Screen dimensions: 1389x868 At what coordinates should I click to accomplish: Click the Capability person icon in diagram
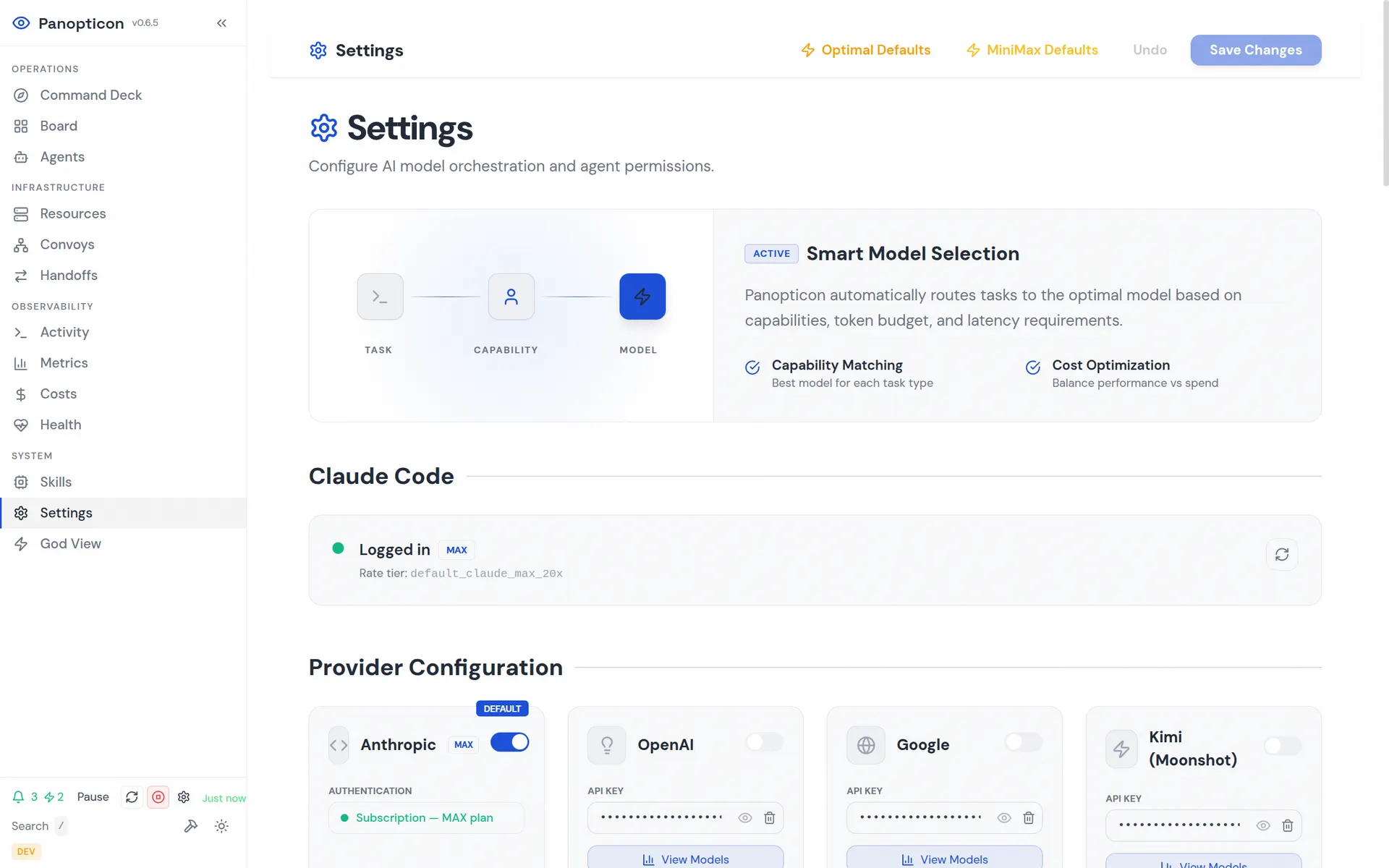[x=511, y=297]
